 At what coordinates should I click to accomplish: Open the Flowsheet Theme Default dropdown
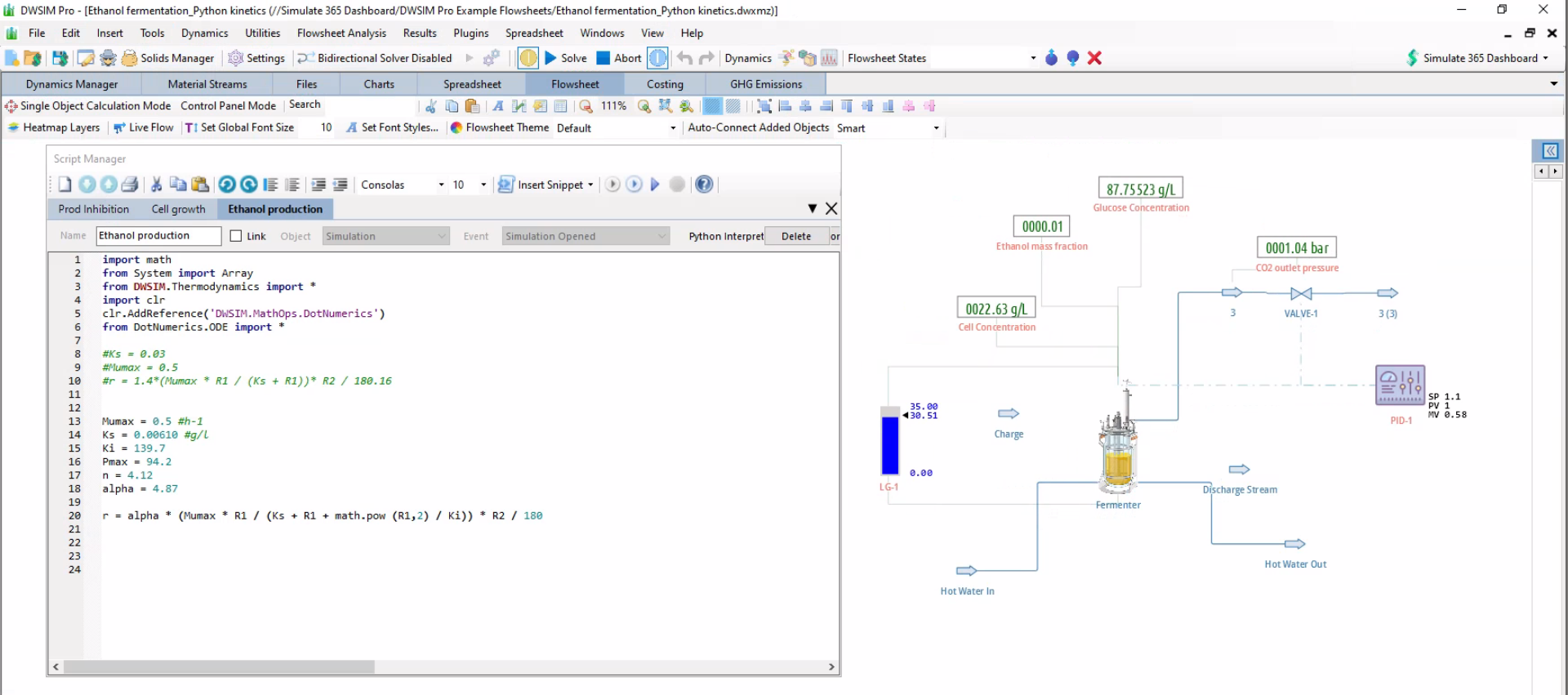click(x=673, y=128)
